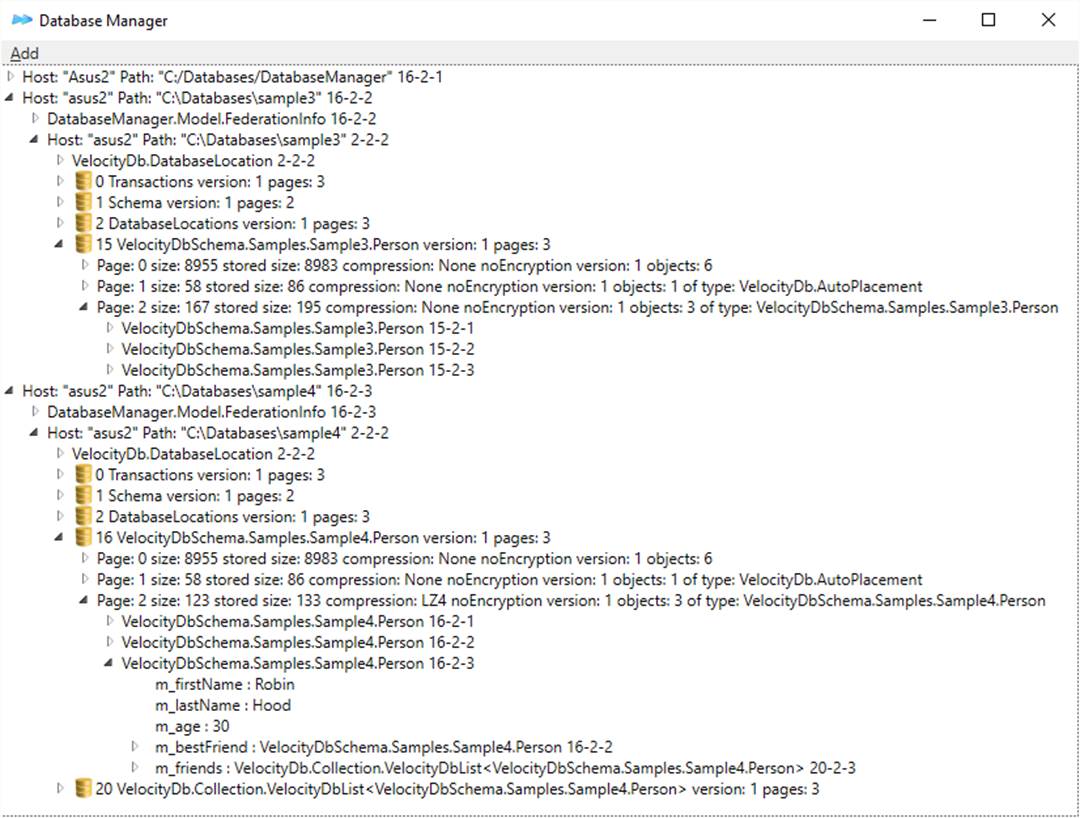Click database icon of 20 VelocityDbList
Image resolution: width=1080 pixels, height=818 pixels.
pyautogui.click(x=83, y=788)
